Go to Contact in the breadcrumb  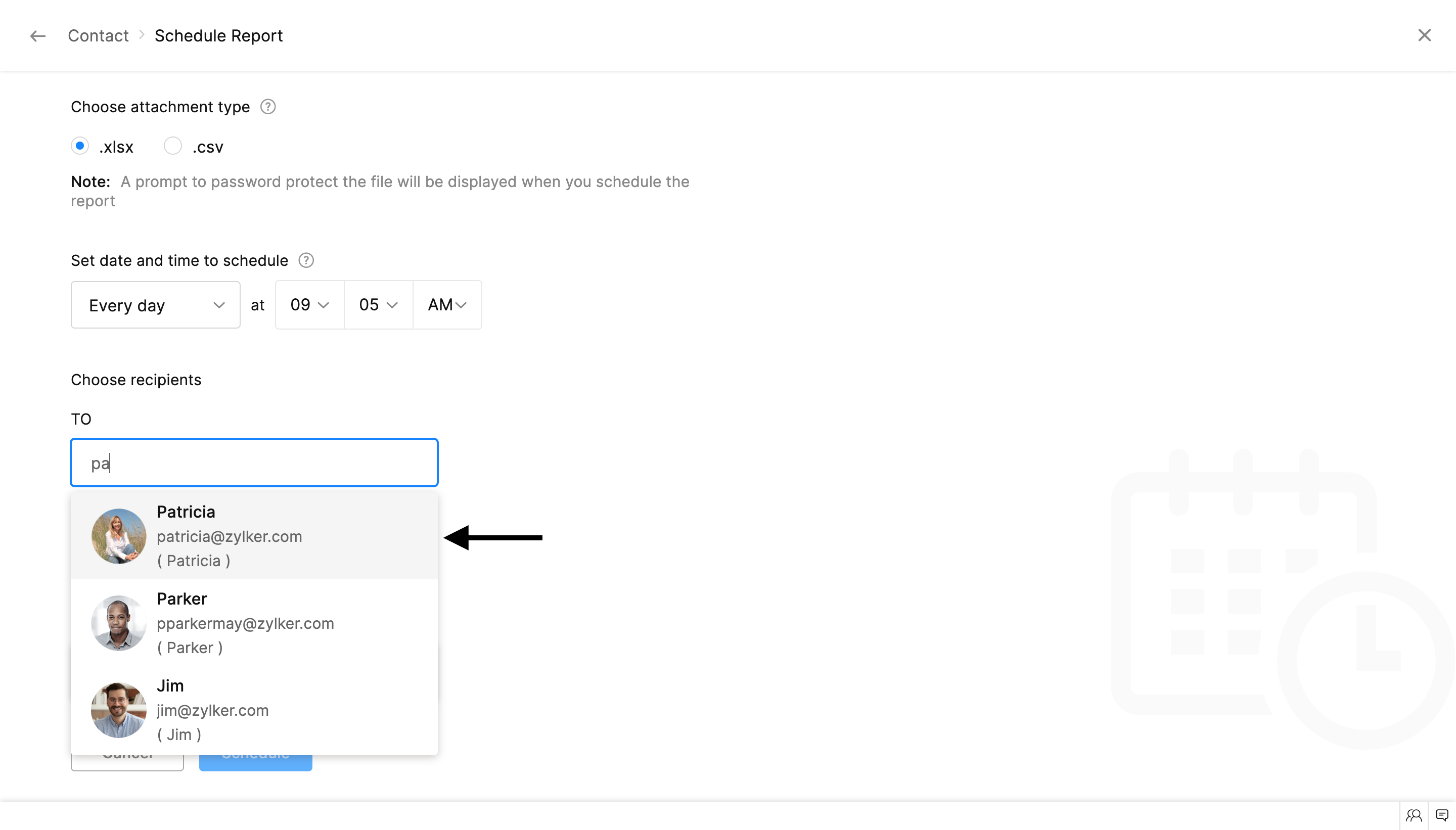coord(98,36)
